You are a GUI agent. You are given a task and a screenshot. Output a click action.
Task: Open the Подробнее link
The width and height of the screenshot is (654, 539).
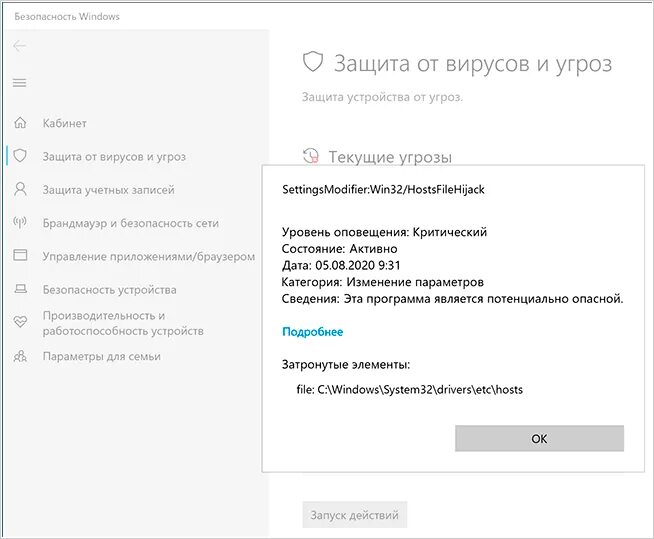coord(312,332)
